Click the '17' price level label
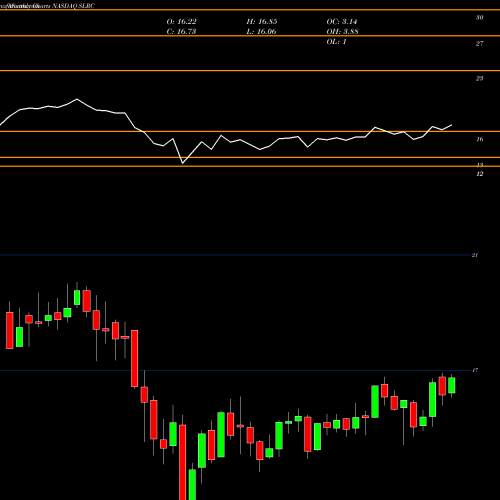The image size is (500, 500). [475, 370]
